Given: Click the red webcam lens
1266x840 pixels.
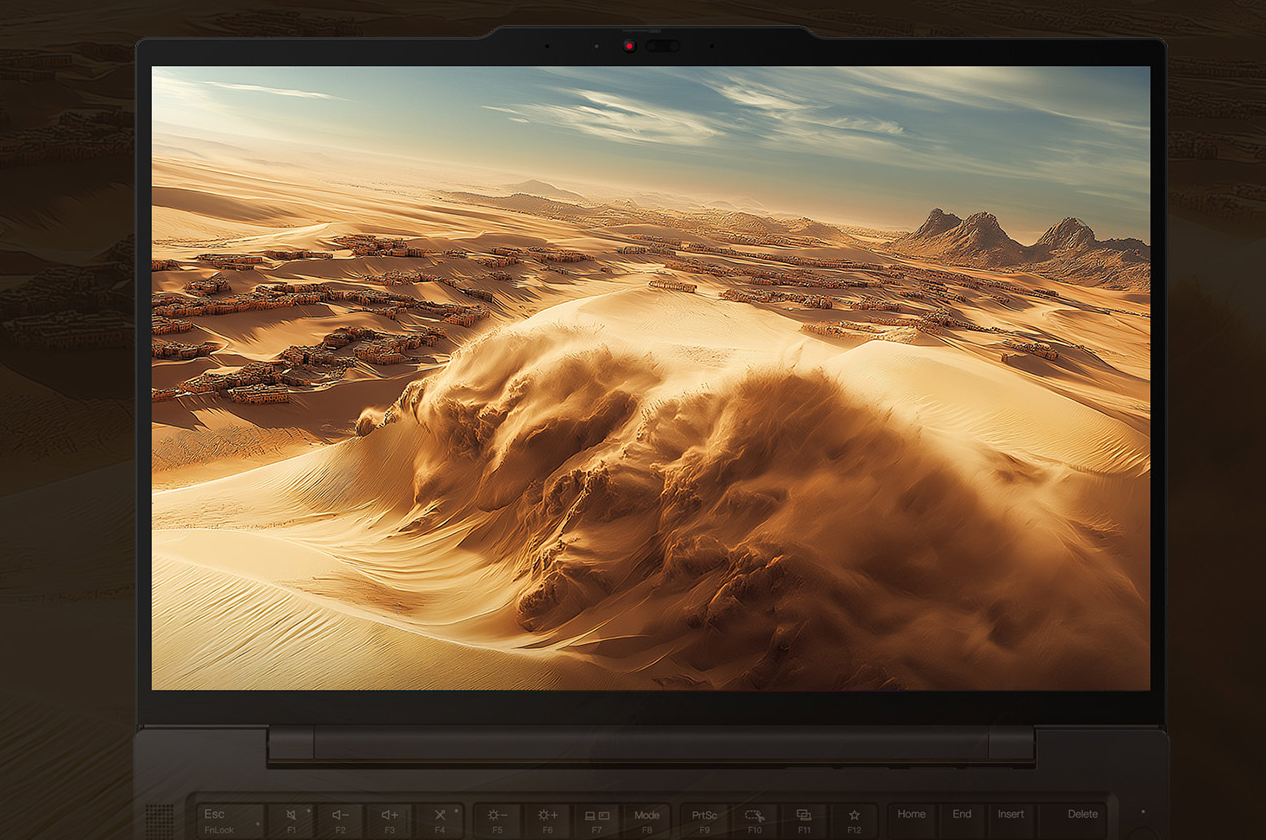Looking at the screenshot, I should [630, 46].
